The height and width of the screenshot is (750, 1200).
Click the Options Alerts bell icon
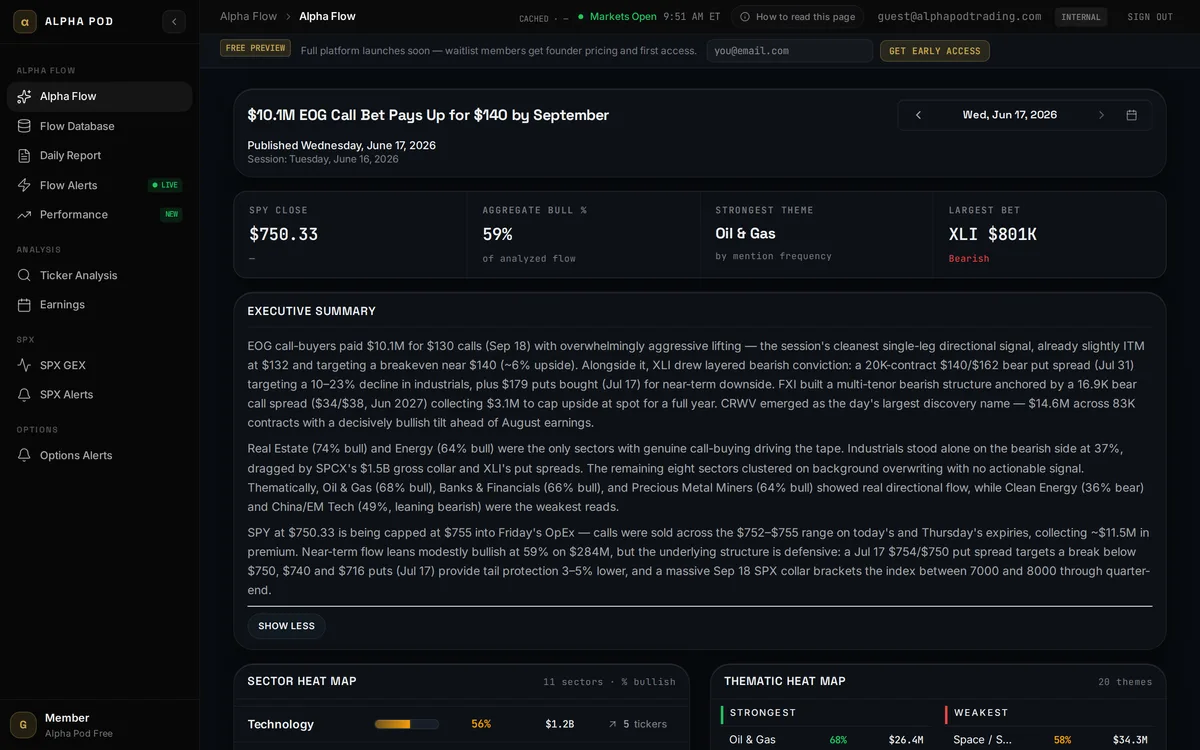click(x=24, y=455)
